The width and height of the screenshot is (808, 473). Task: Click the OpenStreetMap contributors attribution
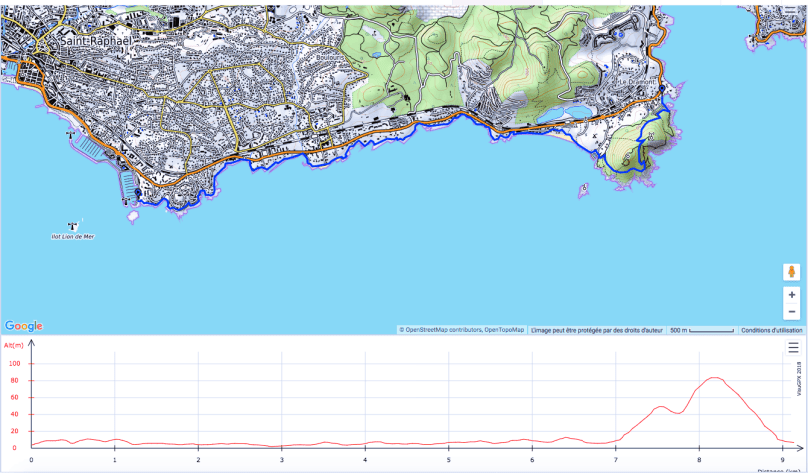440,330
